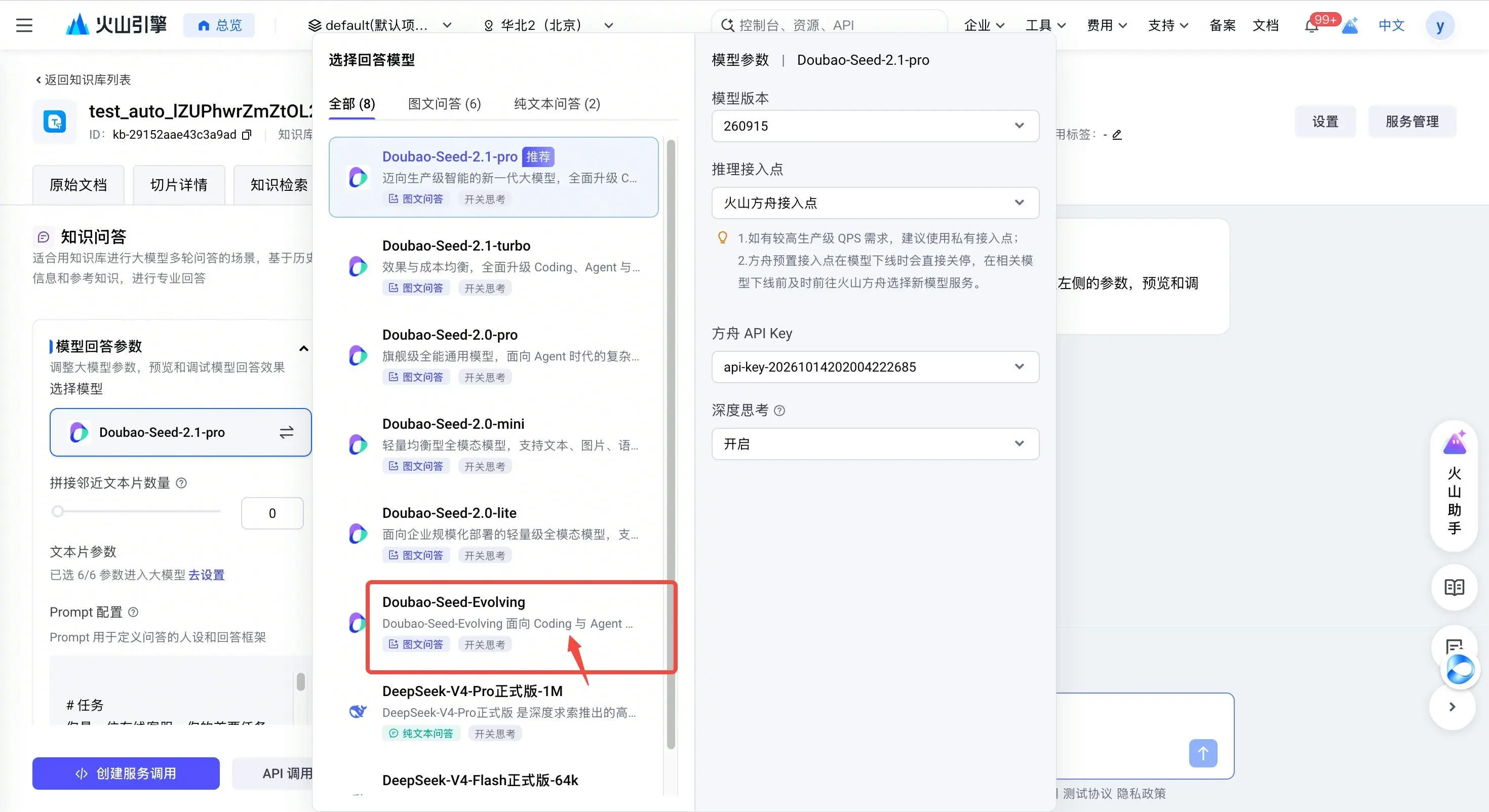Image resolution: width=1489 pixels, height=812 pixels.
Task: Copy the knowledge base ID
Action: (x=247, y=135)
